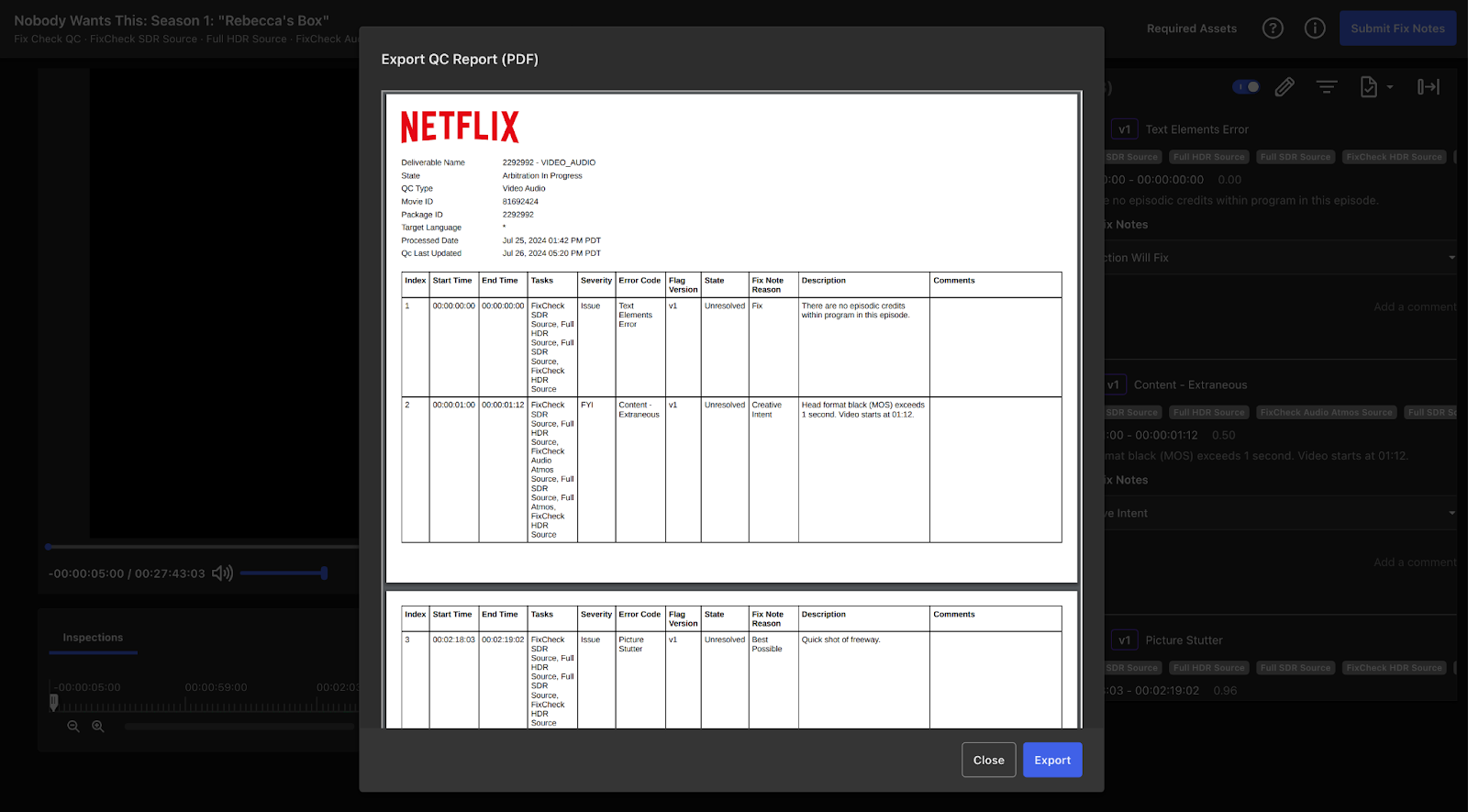Close the Export QC Report dialog
Viewport: 1468px width, 812px height.
pyautogui.click(x=988, y=760)
